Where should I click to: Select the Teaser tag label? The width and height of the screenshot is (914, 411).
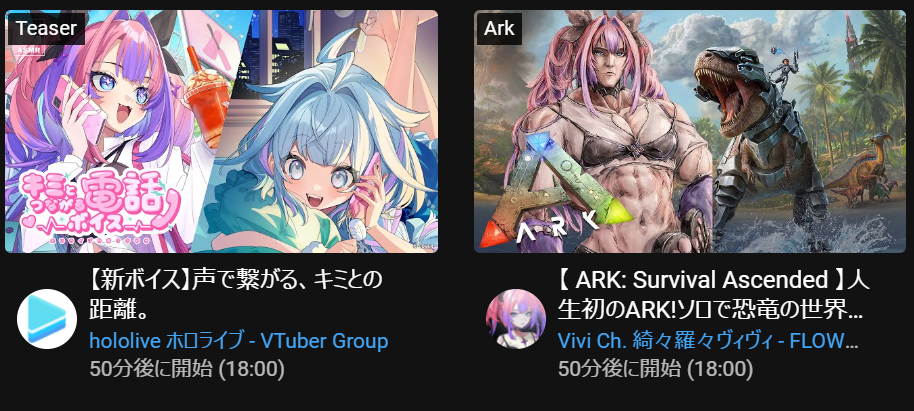pos(46,28)
